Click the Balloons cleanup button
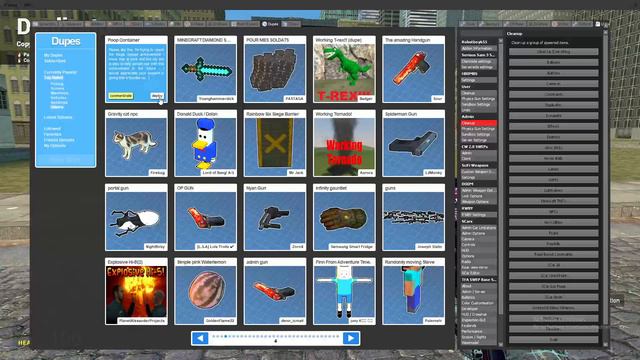Screen dimensions: 640x360 click(x=553, y=62)
